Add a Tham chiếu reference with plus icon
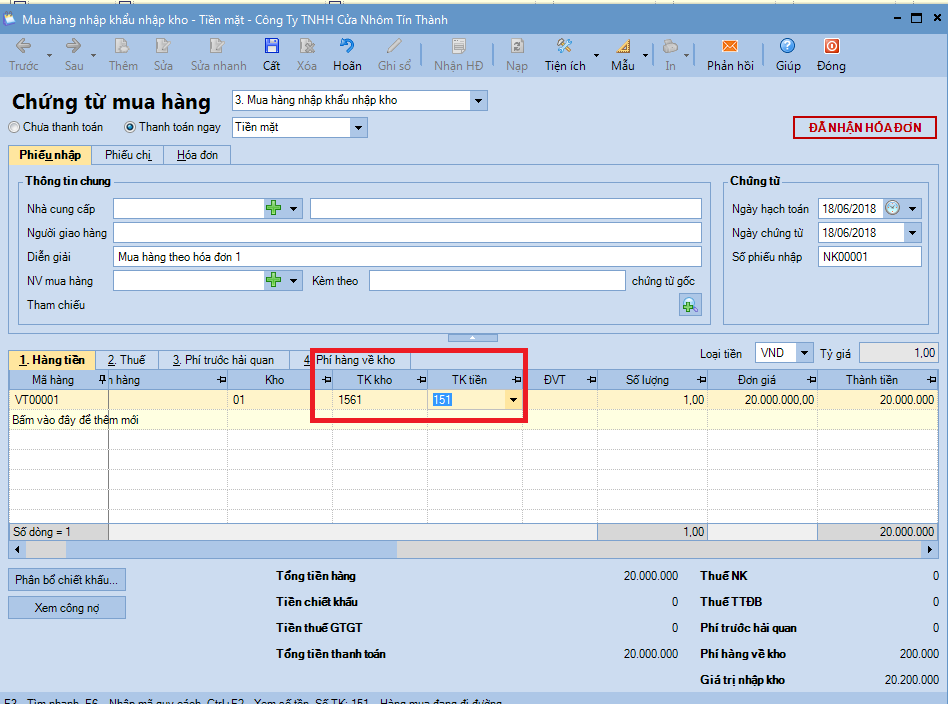 pos(690,306)
